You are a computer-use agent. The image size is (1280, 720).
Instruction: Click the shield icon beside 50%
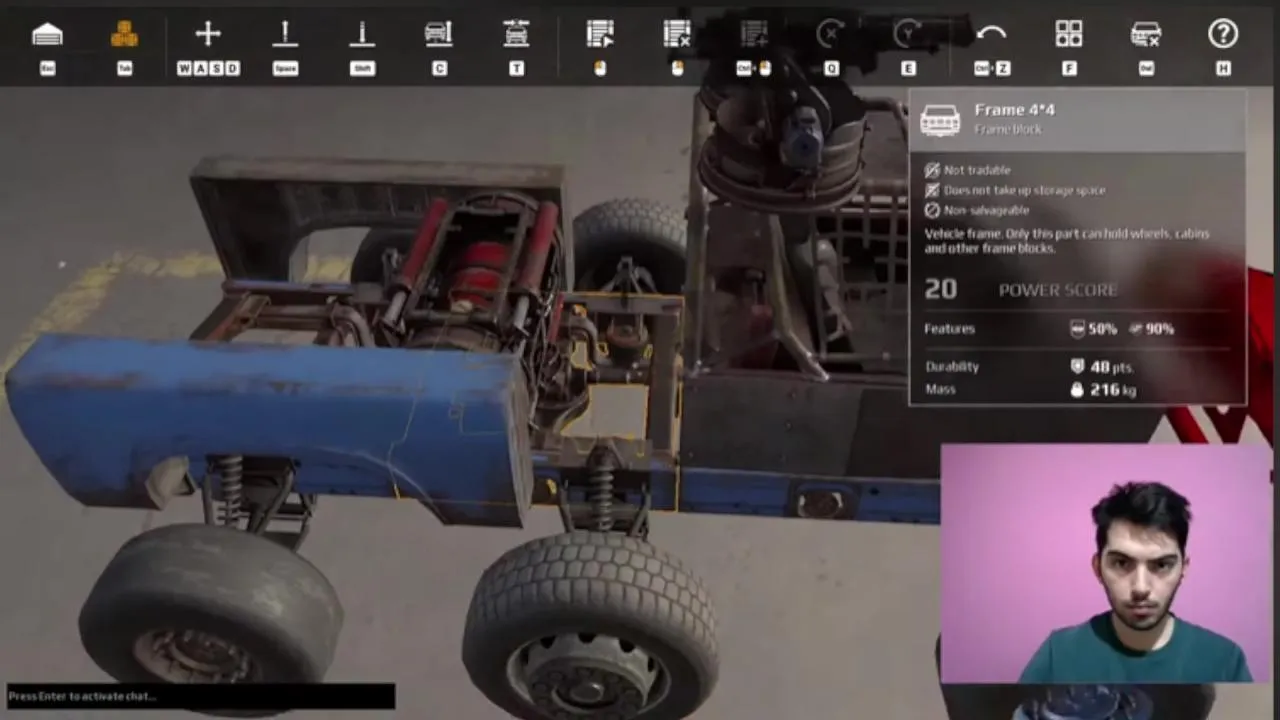tap(1078, 328)
